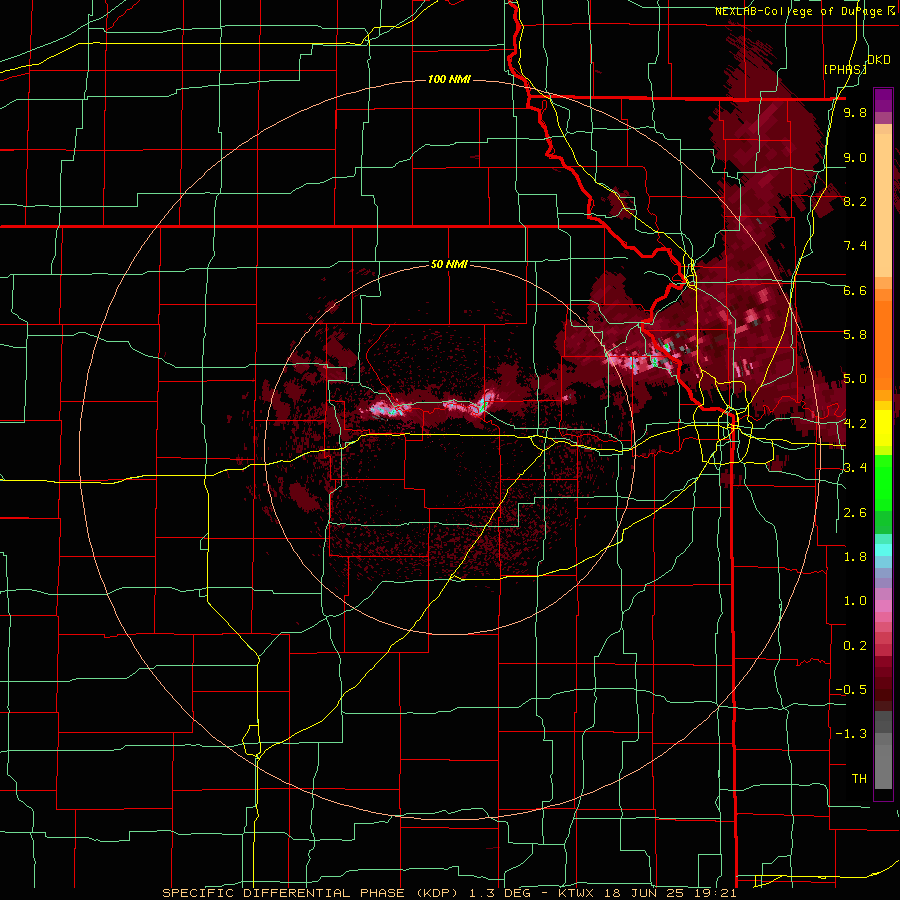Click the 0.2 value on the color scale
900x900 pixels.
tap(855, 646)
